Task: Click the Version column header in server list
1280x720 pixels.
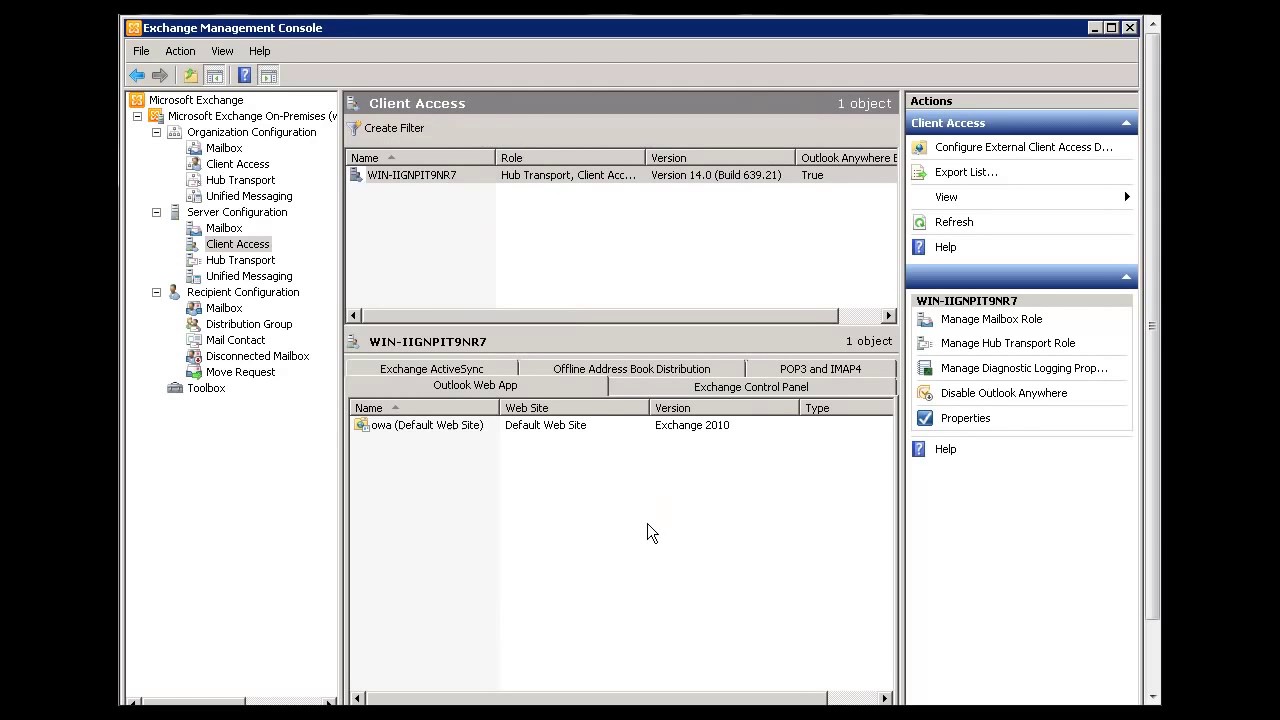Action: point(720,158)
